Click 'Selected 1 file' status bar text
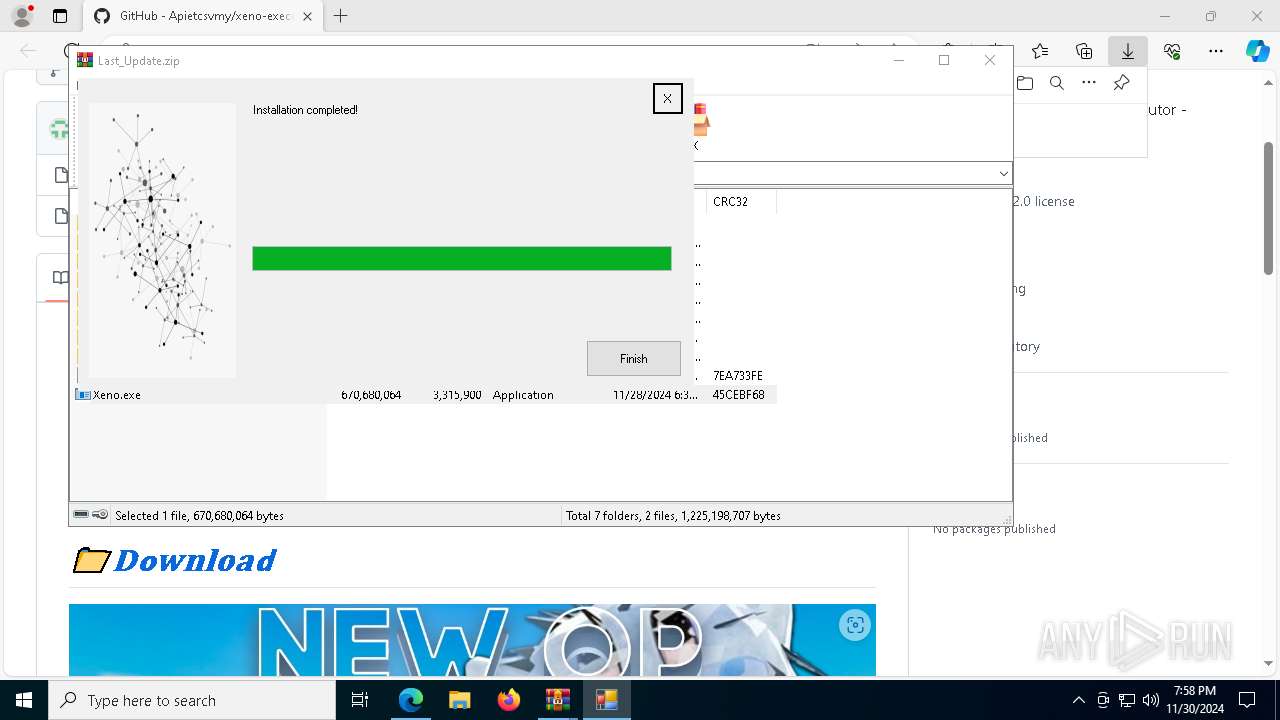The width and height of the screenshot is (1280, 720). click(x=199, y=516)
